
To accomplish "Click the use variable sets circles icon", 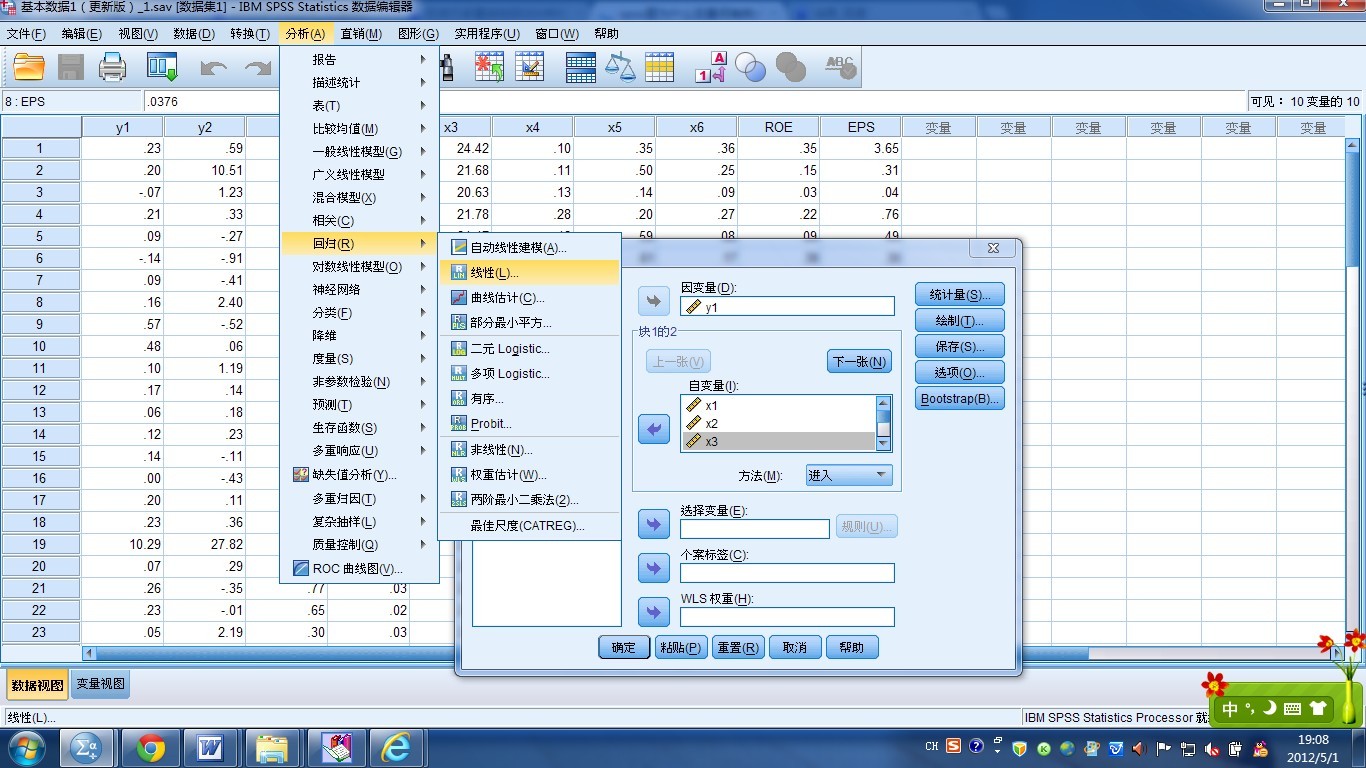I will (750, 67).
